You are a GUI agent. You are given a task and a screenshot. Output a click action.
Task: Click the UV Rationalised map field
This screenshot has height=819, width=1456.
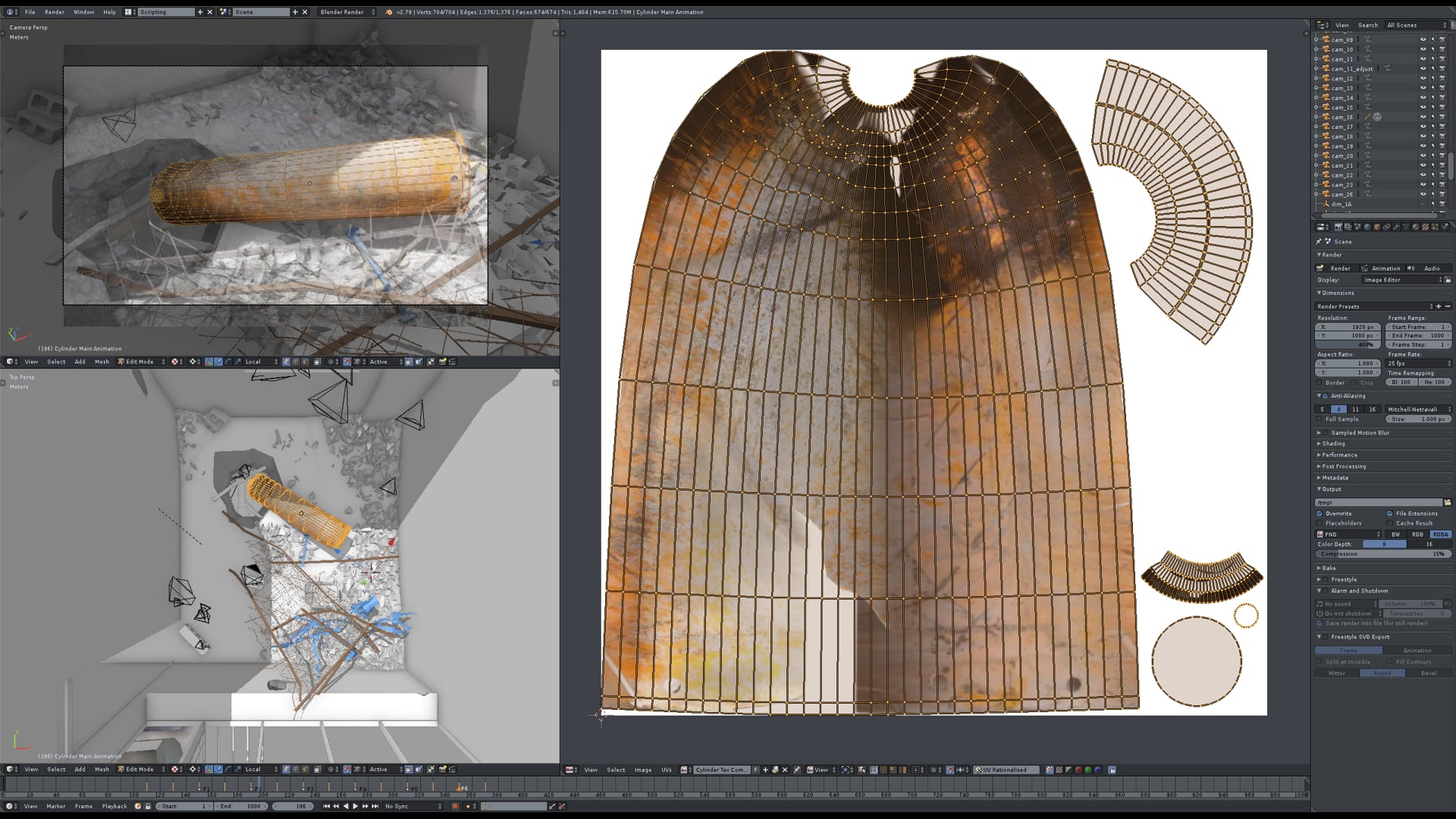coord(1006,770)
